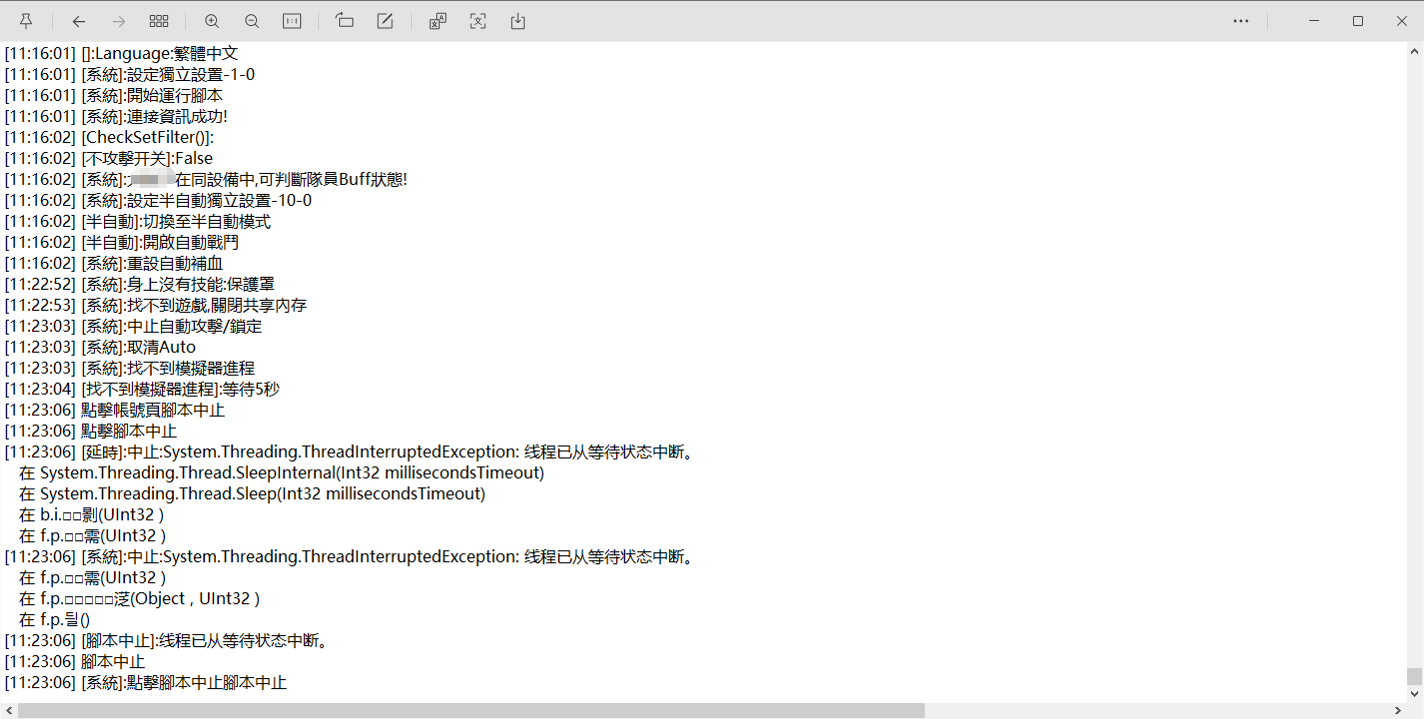This screenshot has width=1424, height=719.
Task: Close the viewer window
Action: pyautogui.click(x=1402, y=21)
